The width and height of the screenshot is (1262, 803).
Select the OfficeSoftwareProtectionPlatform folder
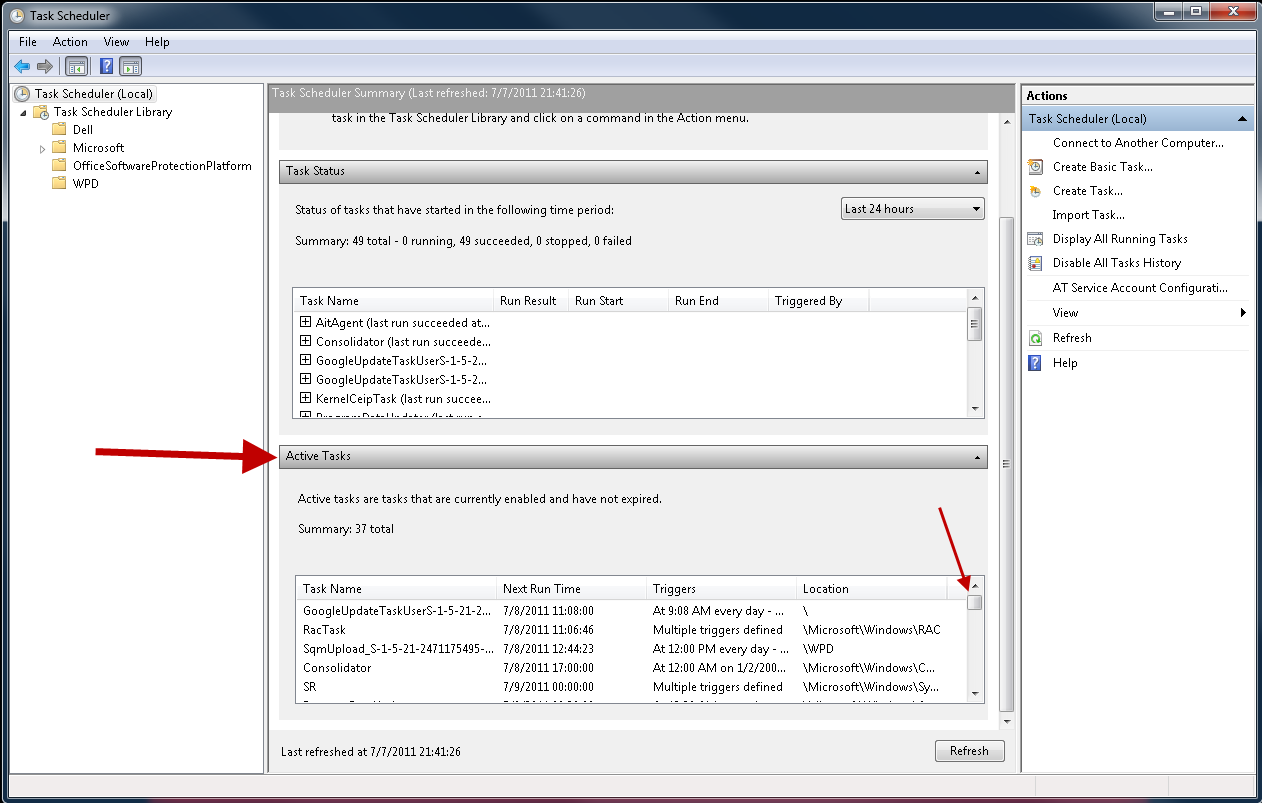pos(162,166)
